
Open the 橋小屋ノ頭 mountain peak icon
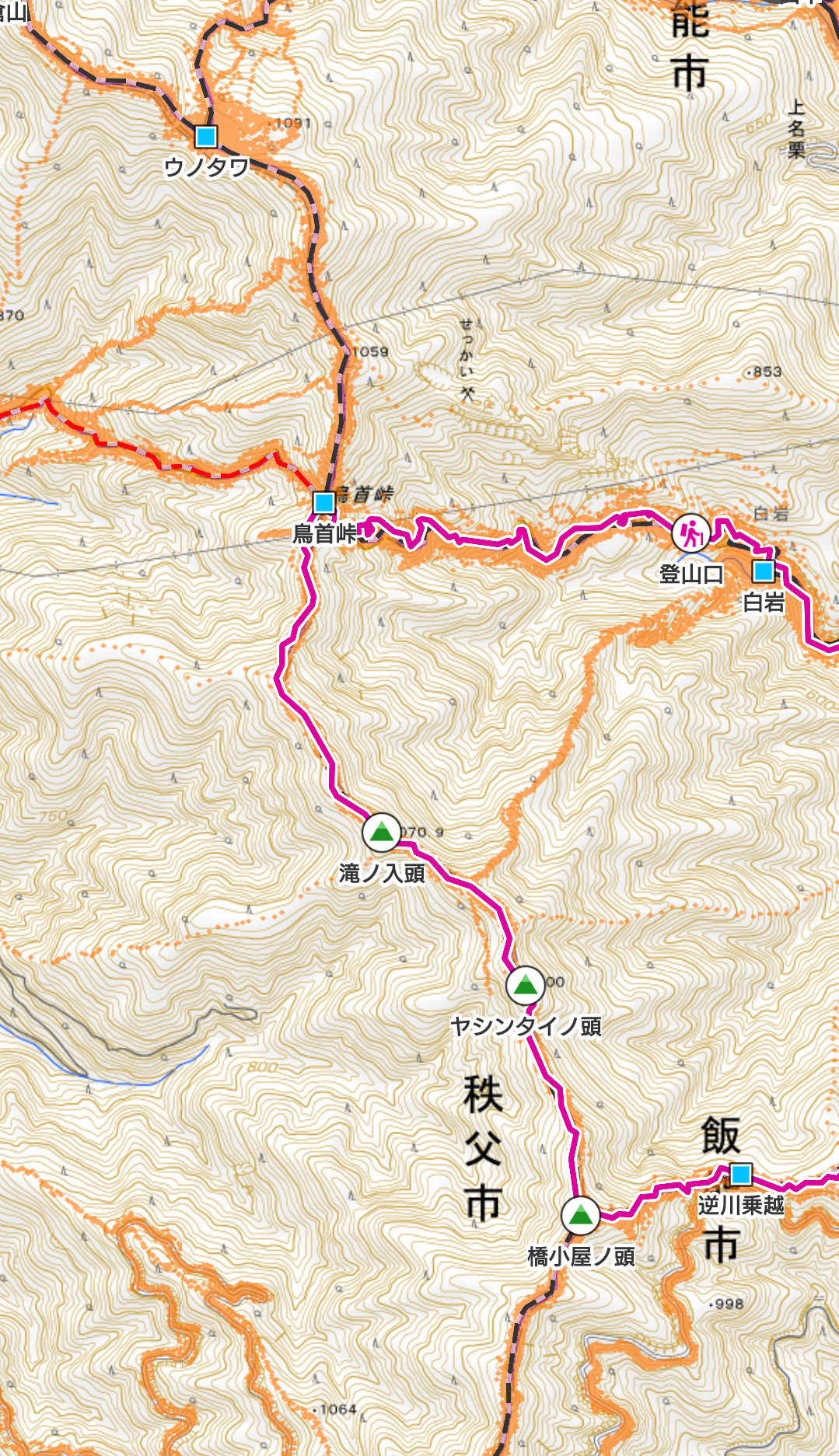point(581,1217)
